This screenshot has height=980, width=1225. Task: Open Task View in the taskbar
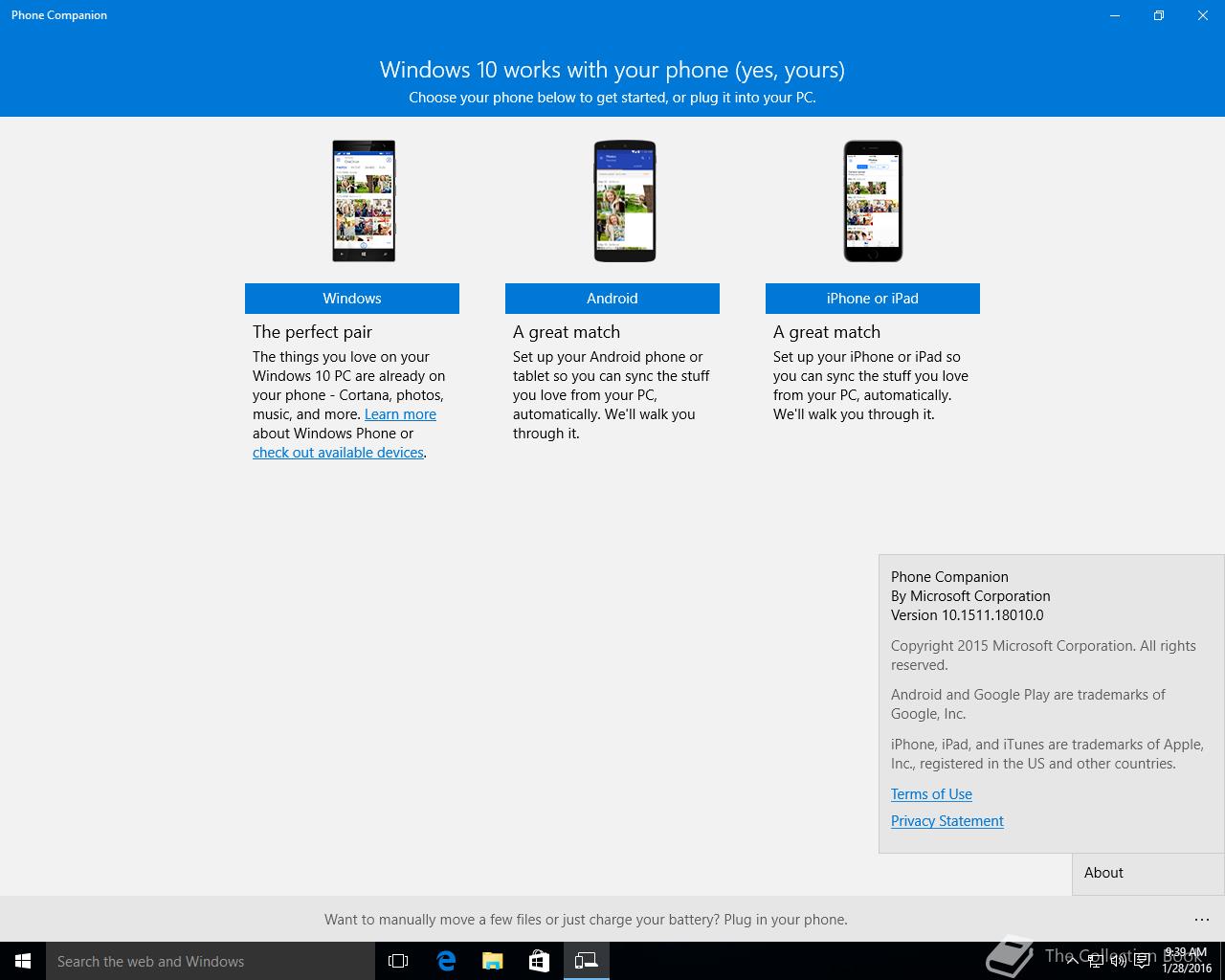(398, 961)
